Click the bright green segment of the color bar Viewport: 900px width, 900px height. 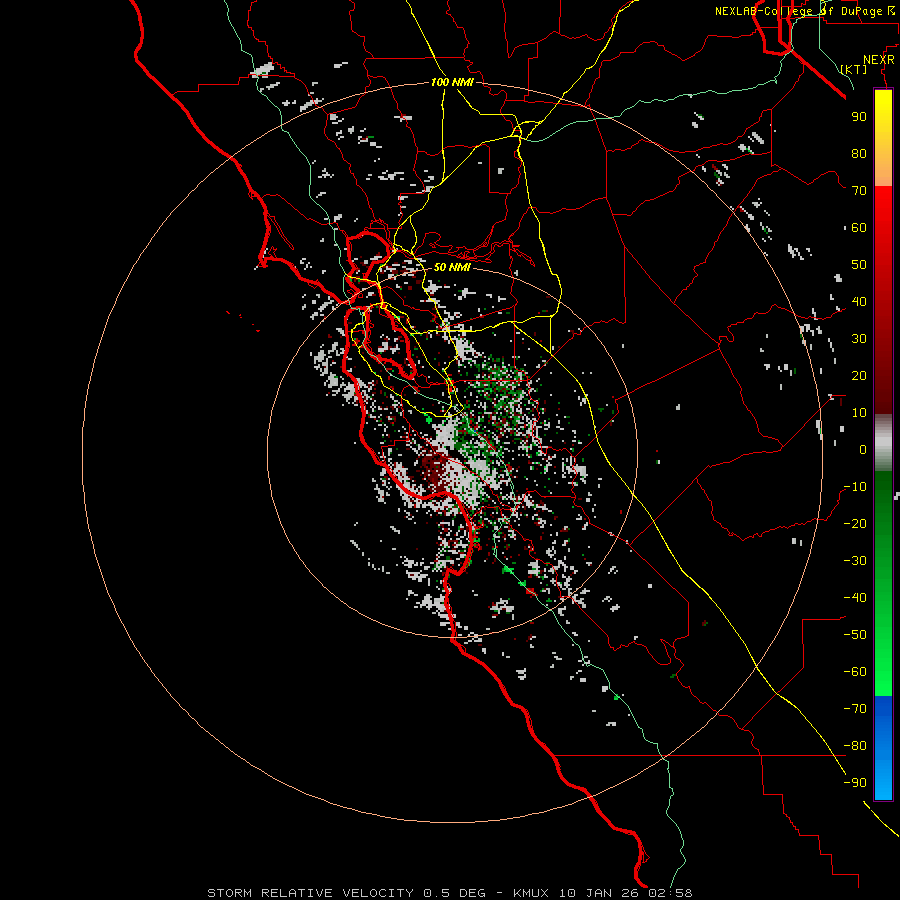(883, 660)
